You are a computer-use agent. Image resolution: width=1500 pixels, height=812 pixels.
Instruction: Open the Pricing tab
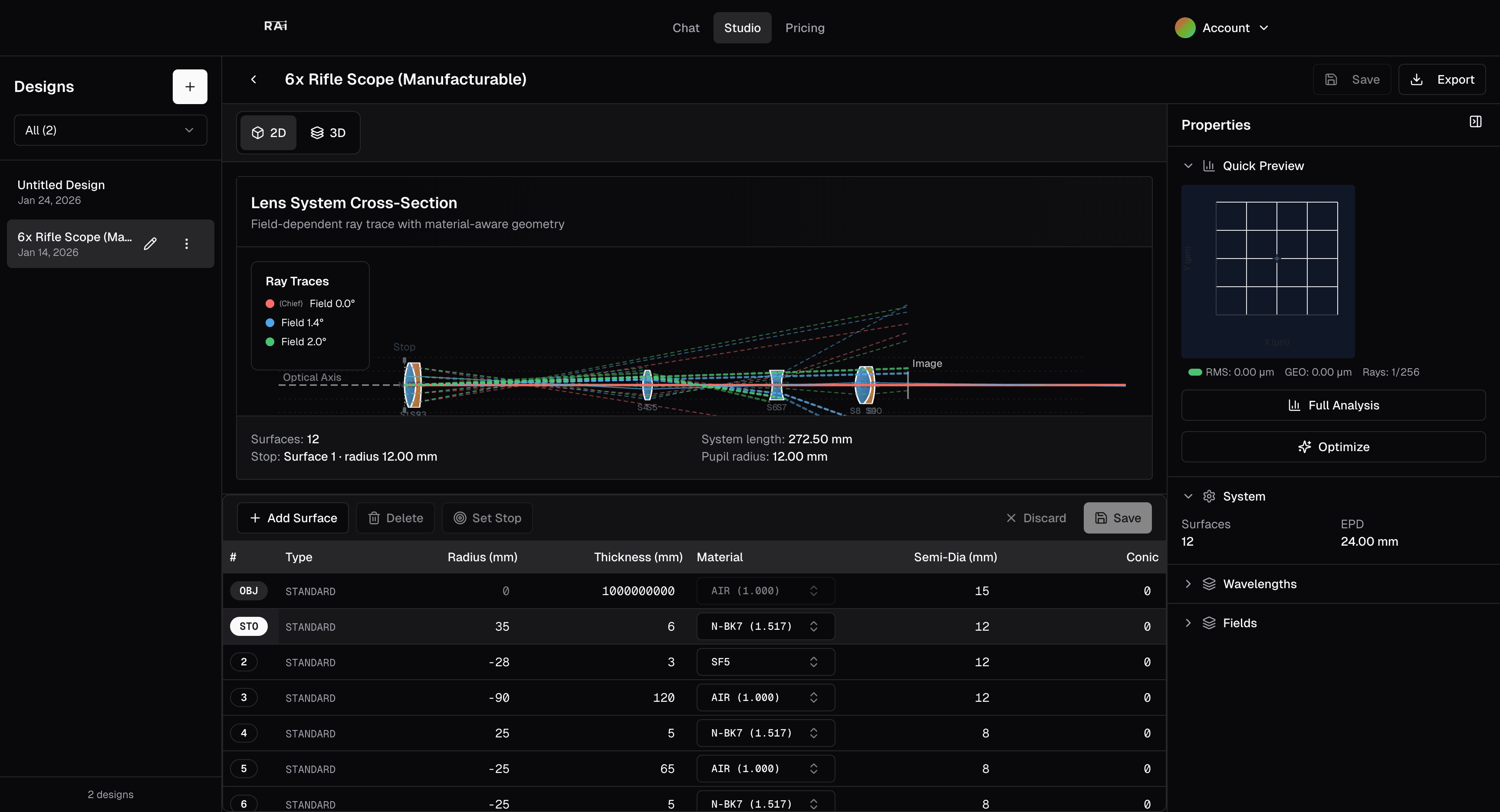coord(804,27)
